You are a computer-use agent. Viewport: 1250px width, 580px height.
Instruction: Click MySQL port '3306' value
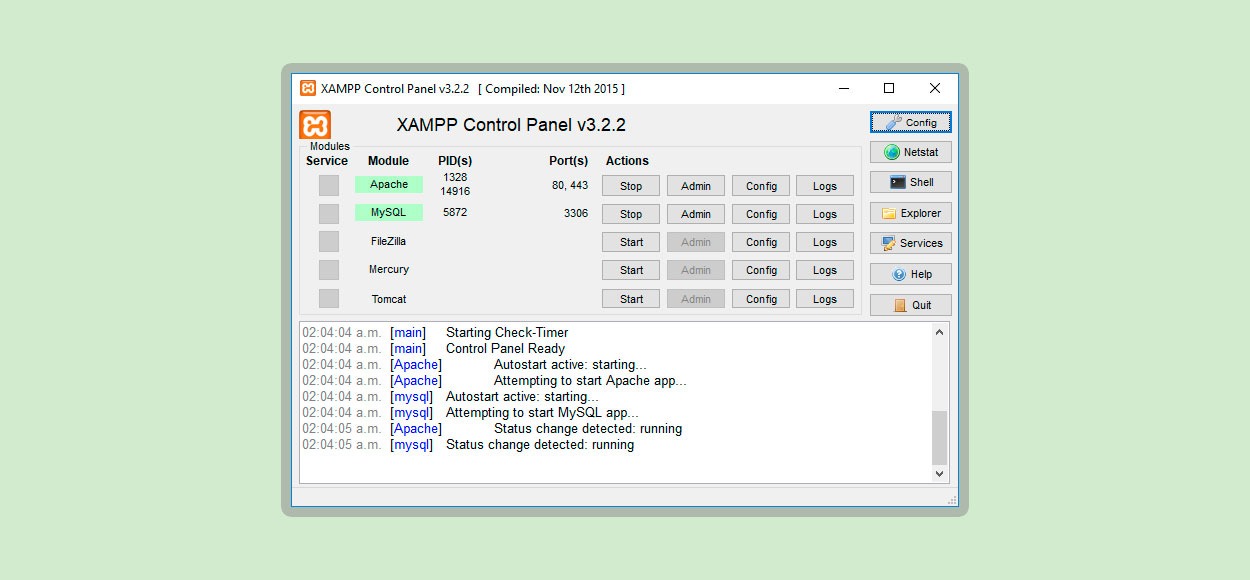tap(576, 214)
